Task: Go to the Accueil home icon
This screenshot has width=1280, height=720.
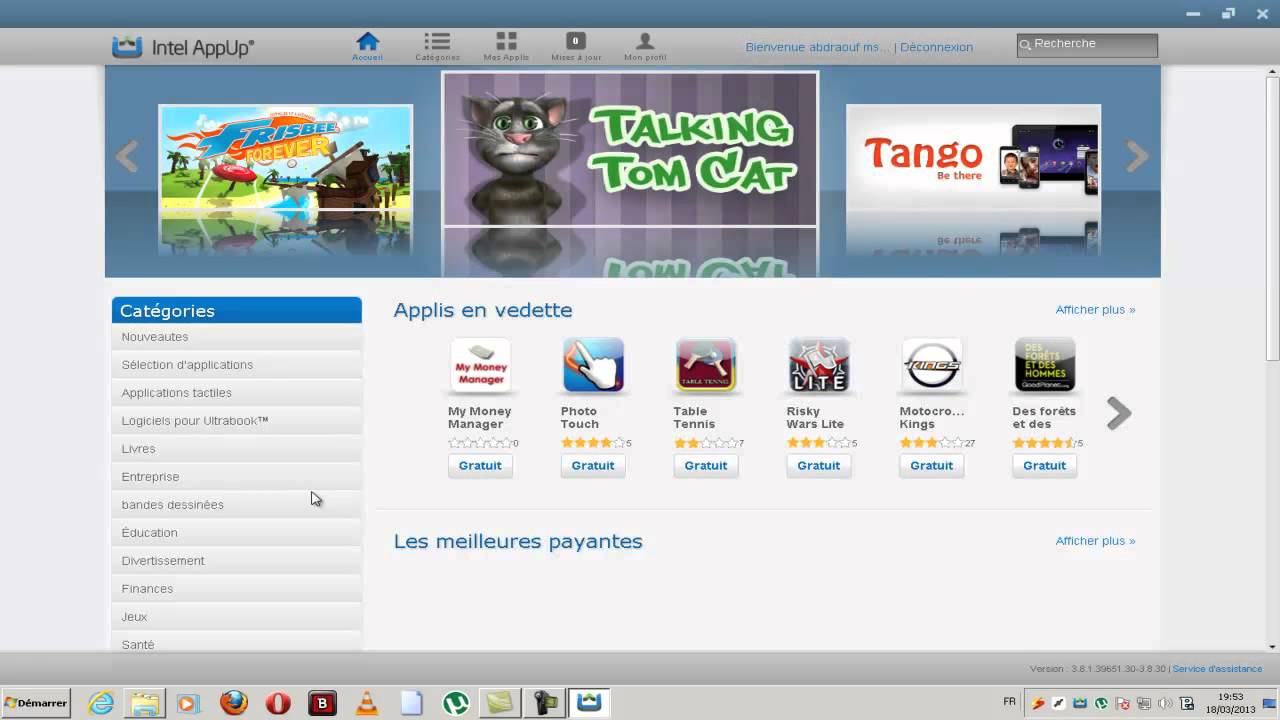Action: click(367, 41)
